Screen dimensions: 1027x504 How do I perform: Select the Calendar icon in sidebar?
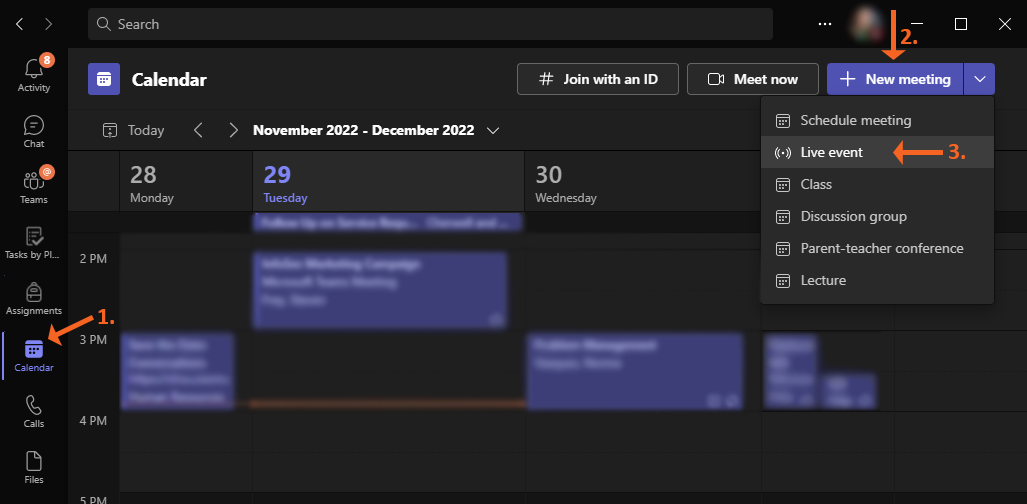[x=33, y=355]
